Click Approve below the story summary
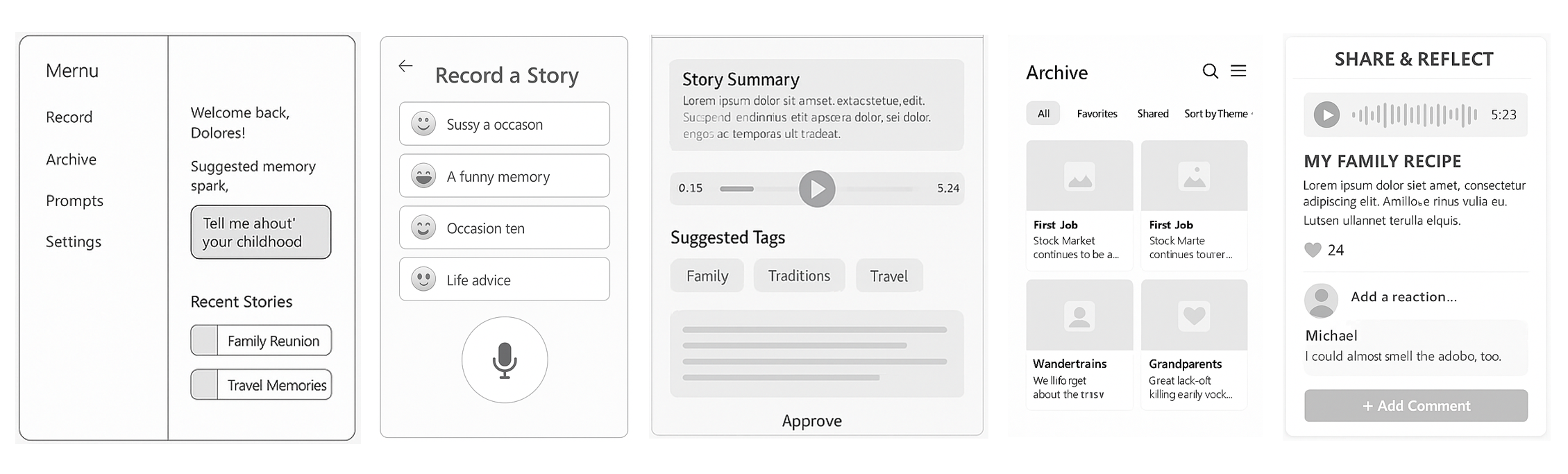 pyautogui.click(x=811, y=421)
